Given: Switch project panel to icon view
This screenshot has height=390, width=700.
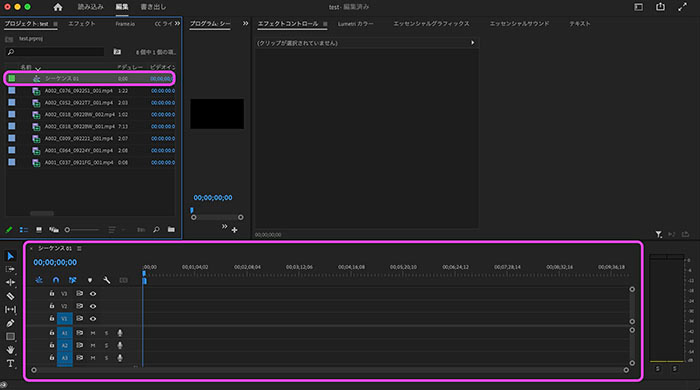Looking at the screenshot, I should click(x=39, y=230).
